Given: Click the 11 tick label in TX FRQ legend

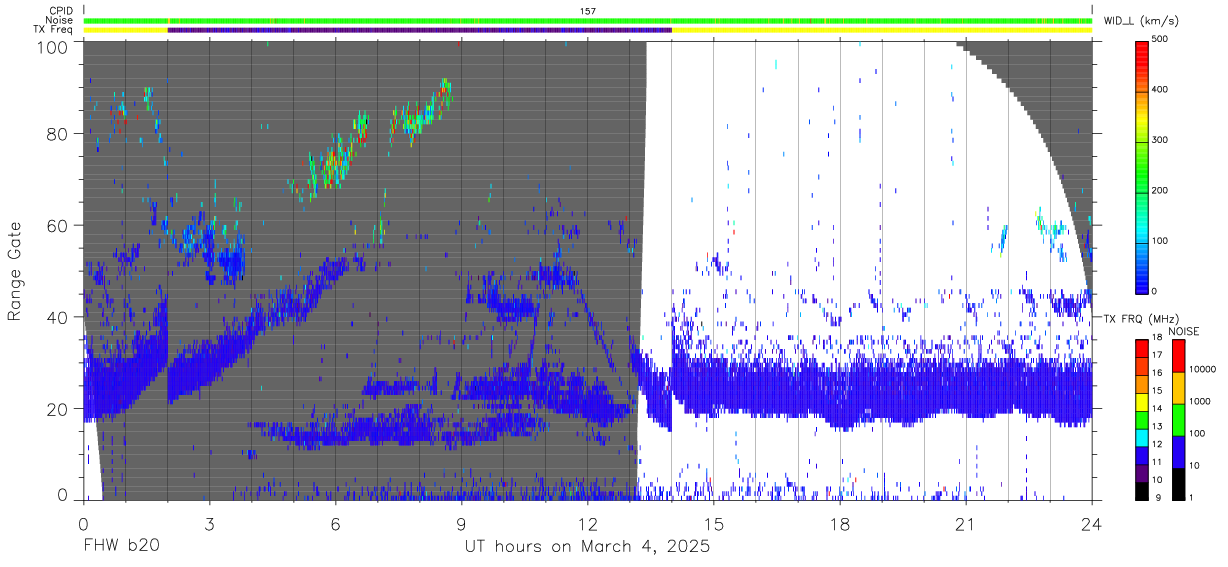Looking at the screenshot, I should (x=1158, y=463).
